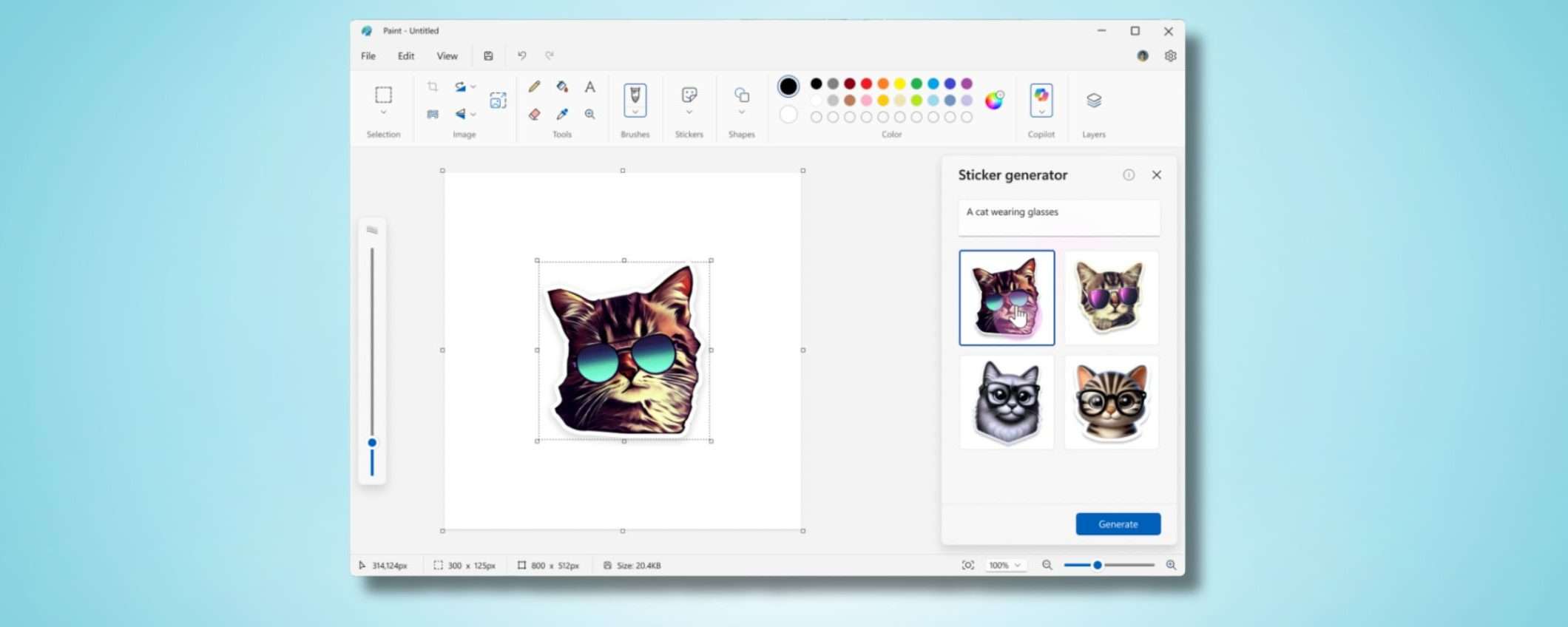Screen dimensions: 1568x627
Task: Open the Layers panel
Action: tap(1093, 101)
